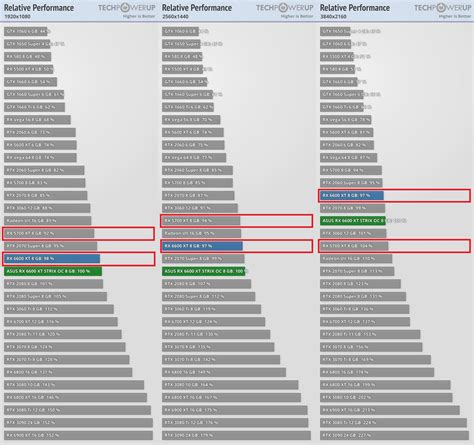Click the RTX 2080 8 GB 107% bar in the 2560x1440 chart

207,284
